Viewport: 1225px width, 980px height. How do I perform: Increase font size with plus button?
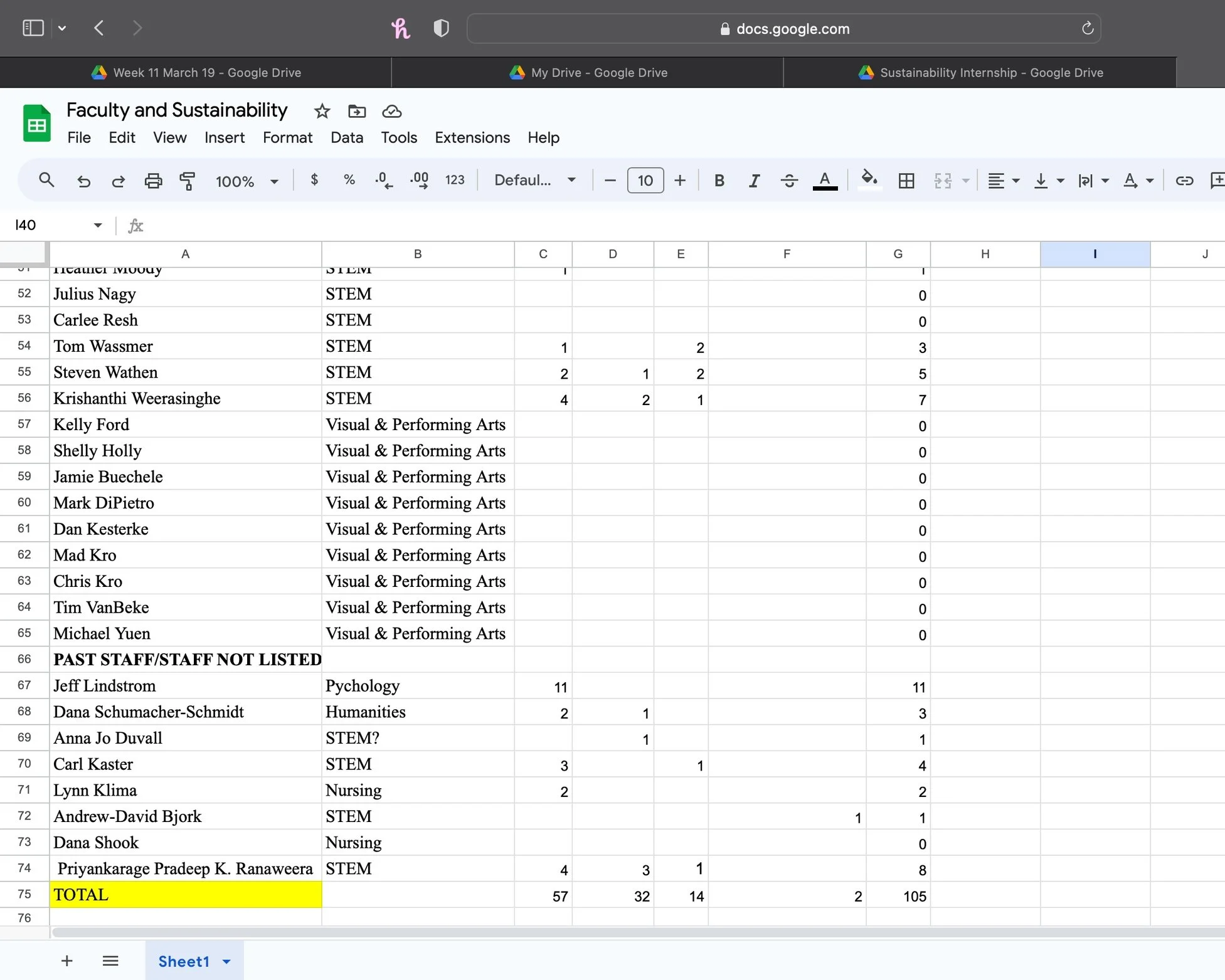pos(680,181)
